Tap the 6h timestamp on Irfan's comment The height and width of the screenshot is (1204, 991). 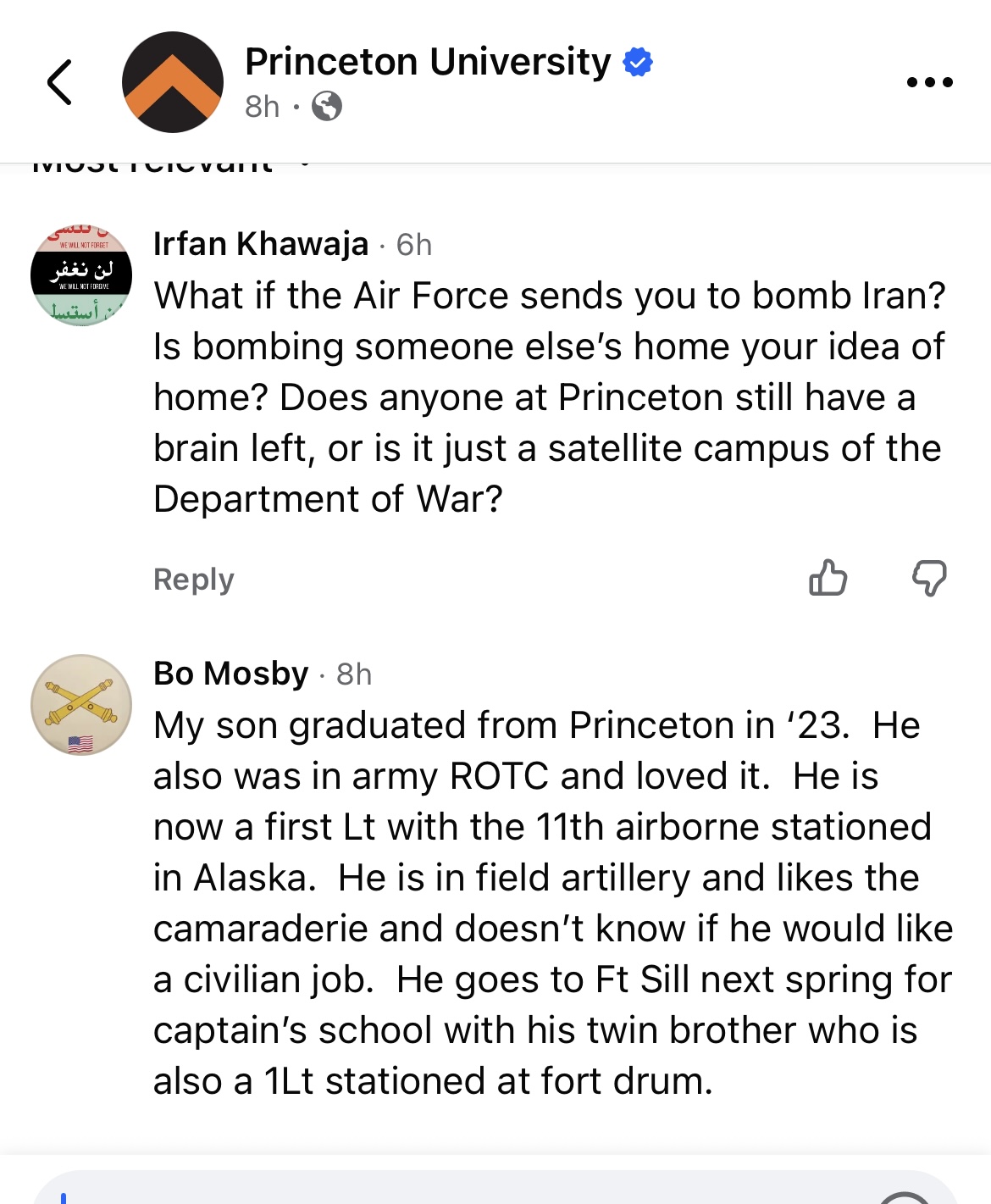pyautogui.click(x=414, y=245)
